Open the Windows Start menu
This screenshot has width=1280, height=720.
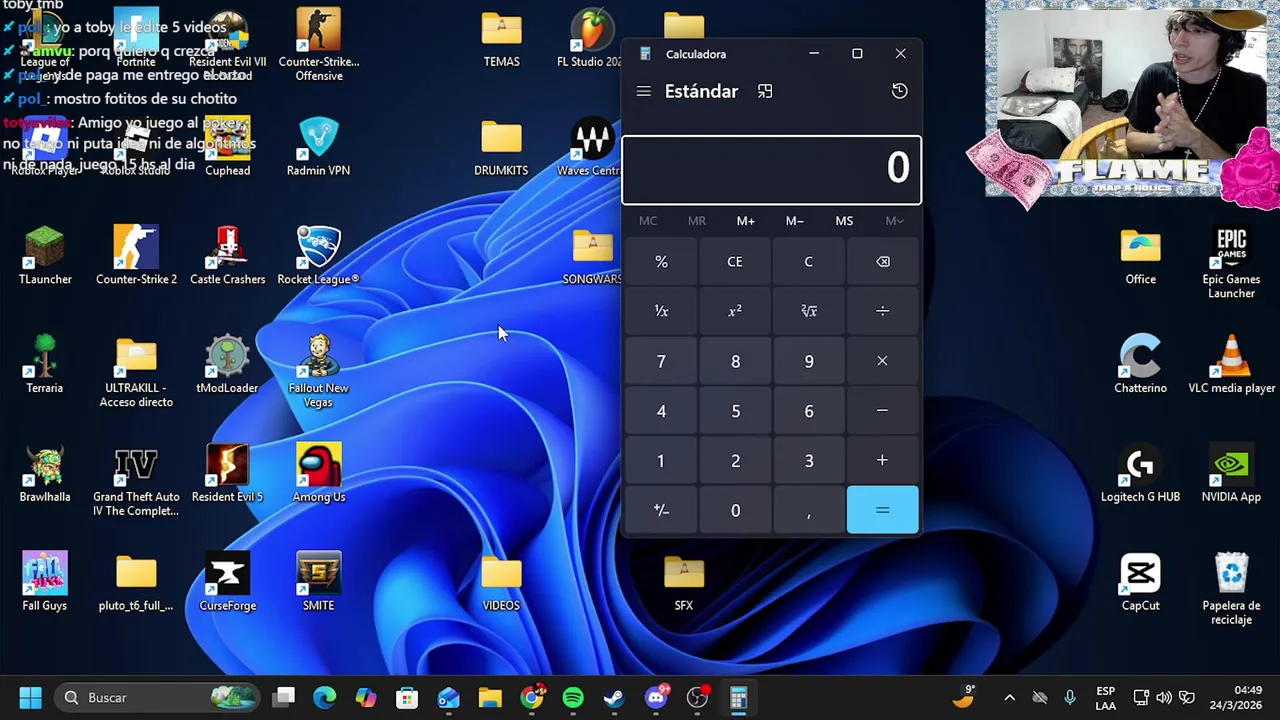(x=30, y=697)
